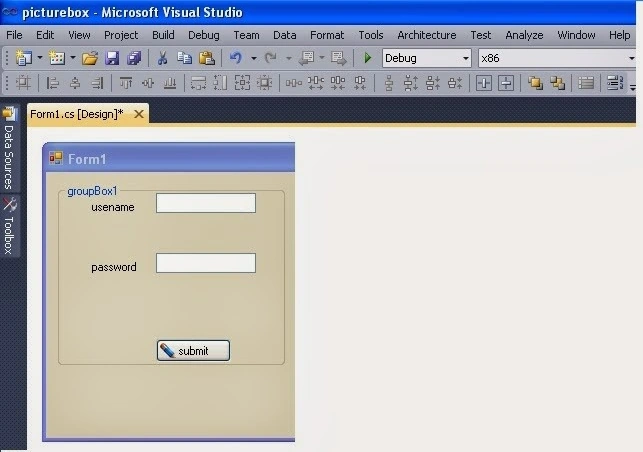Screen dimensions: 643x452
Task: Start debugging with the green play icon
Action: coord(368,58)
